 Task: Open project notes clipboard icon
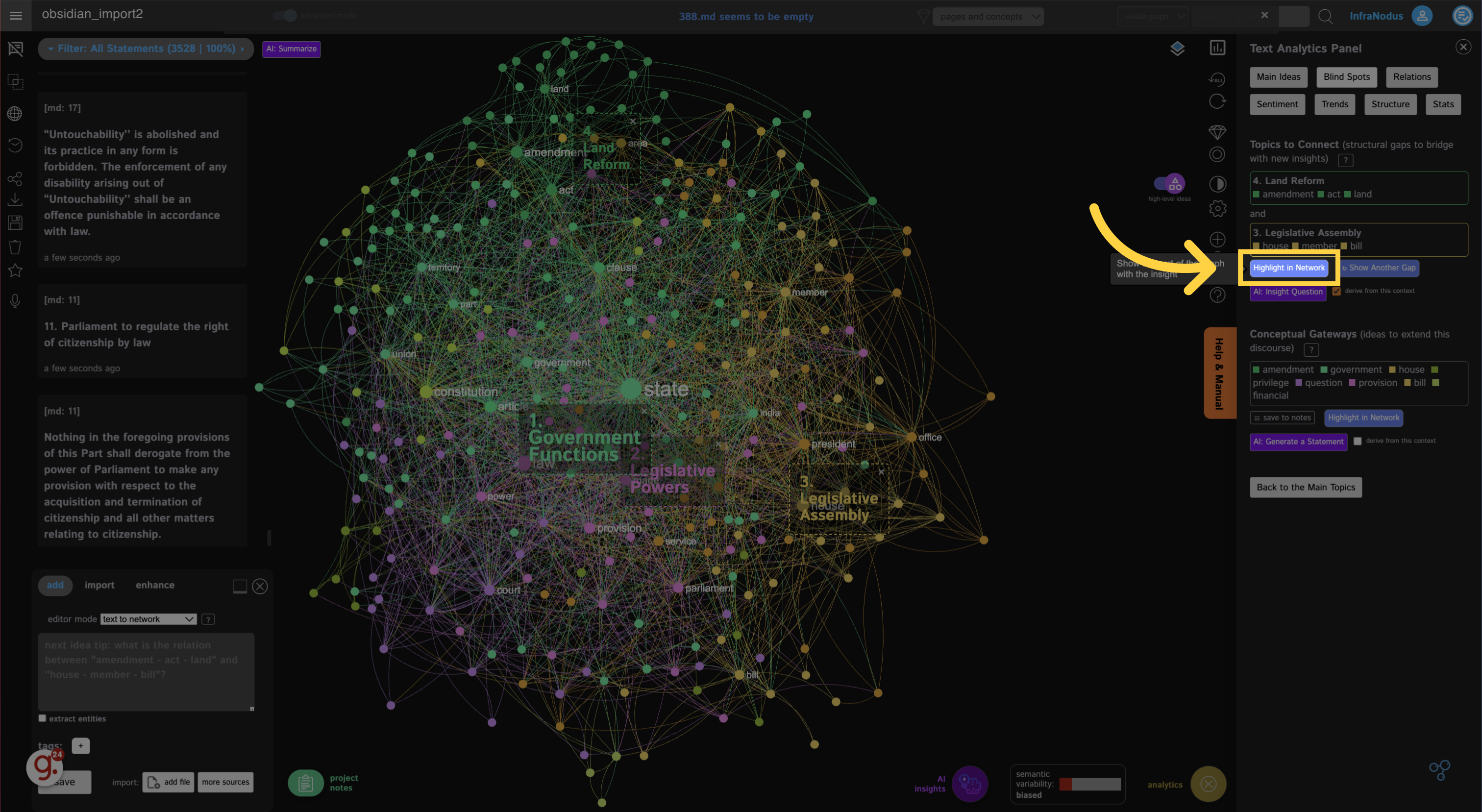click(305, 783)
